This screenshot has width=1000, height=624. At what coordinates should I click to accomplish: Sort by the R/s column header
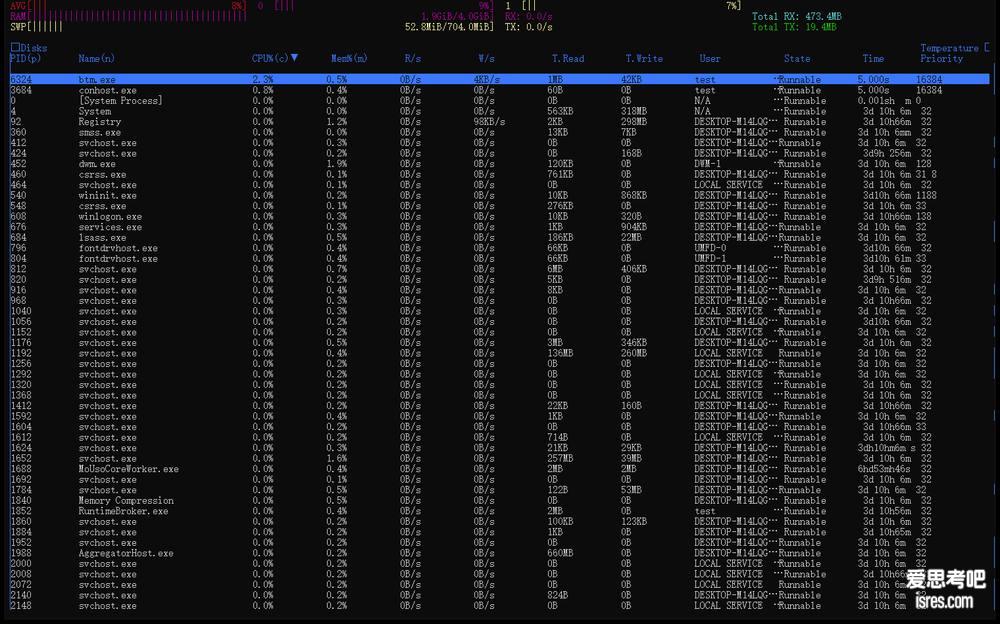tap(413, 59)
